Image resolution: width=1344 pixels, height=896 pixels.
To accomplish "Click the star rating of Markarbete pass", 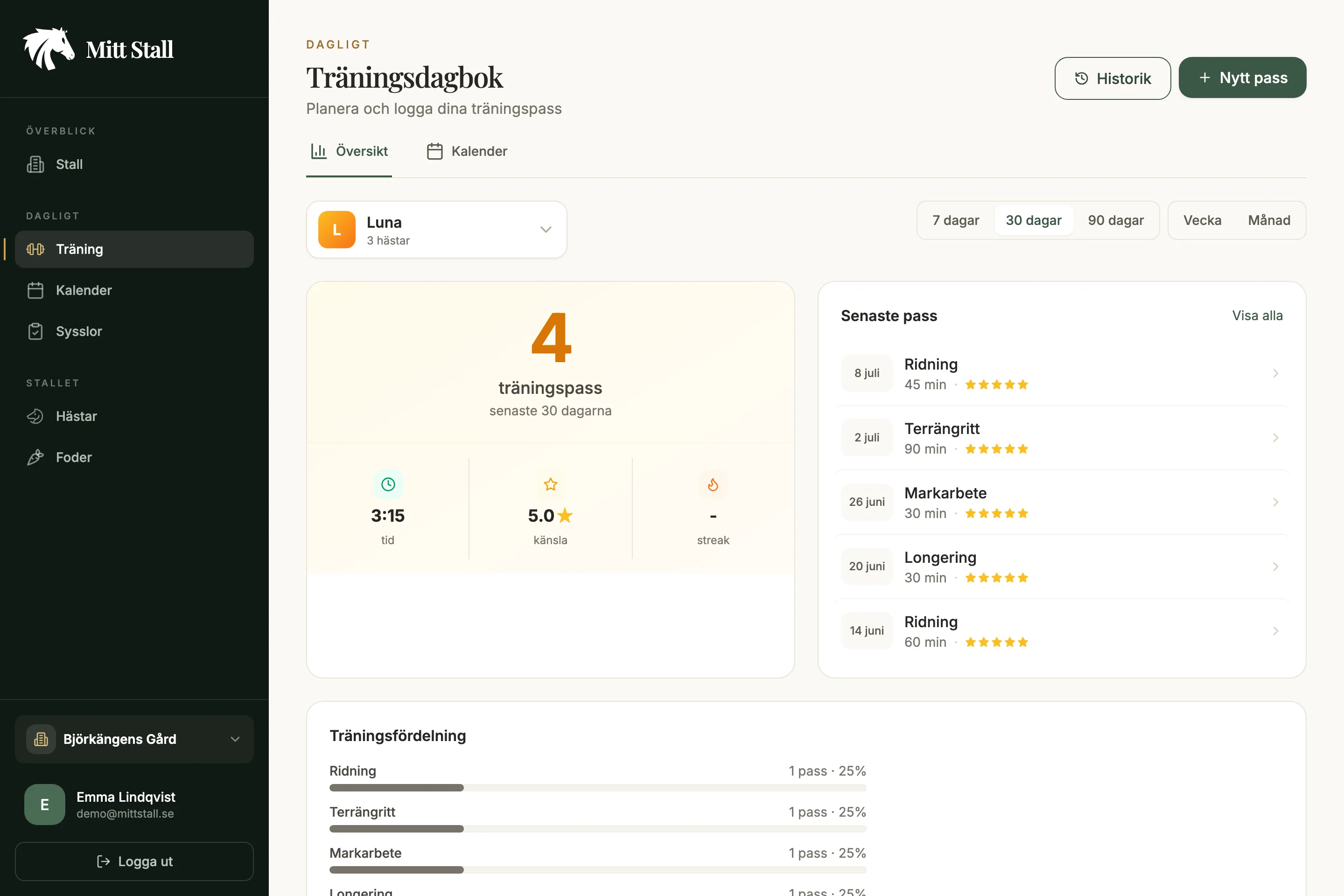I will pos(997,514).
